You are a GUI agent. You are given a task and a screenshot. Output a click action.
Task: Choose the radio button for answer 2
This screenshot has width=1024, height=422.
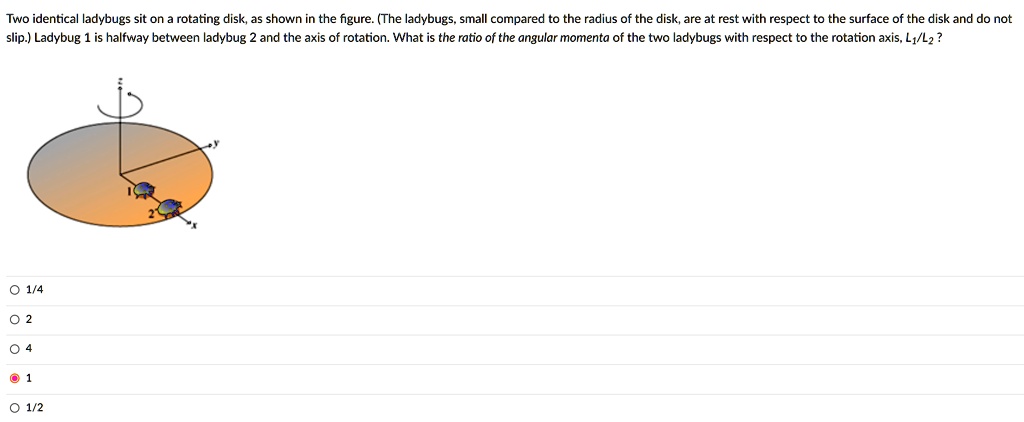[14, 319]
